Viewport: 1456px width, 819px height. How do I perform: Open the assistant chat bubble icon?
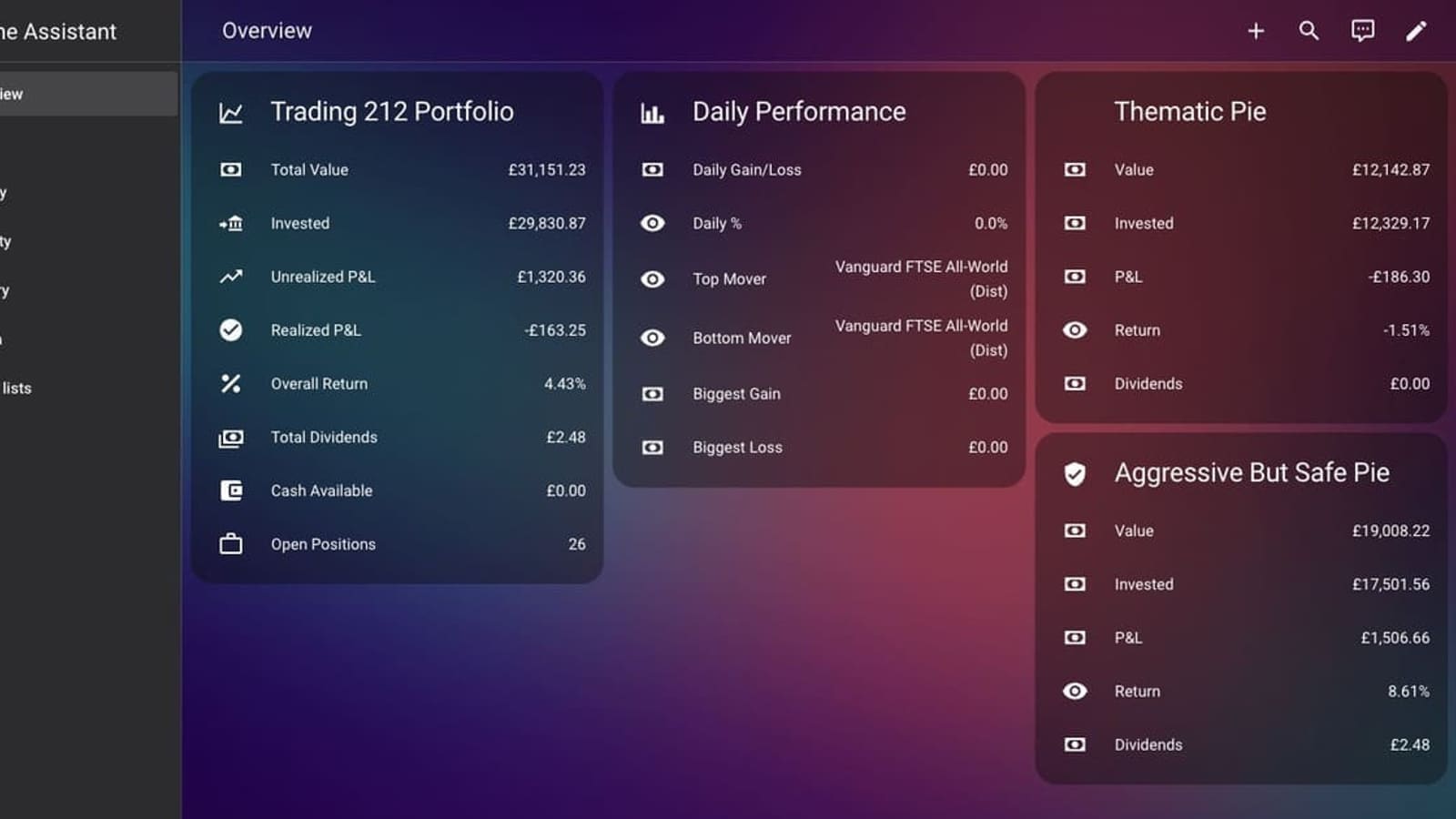click(x=1362, y=31)
